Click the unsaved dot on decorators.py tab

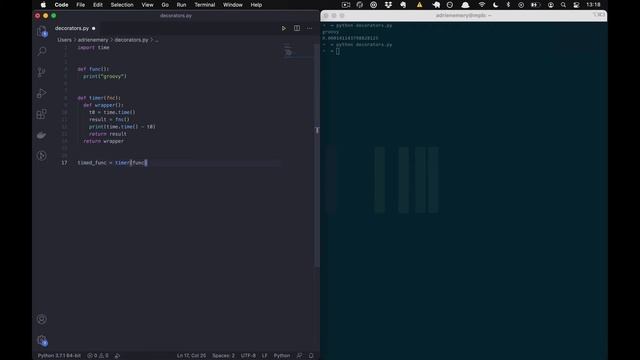pos(93,29)
